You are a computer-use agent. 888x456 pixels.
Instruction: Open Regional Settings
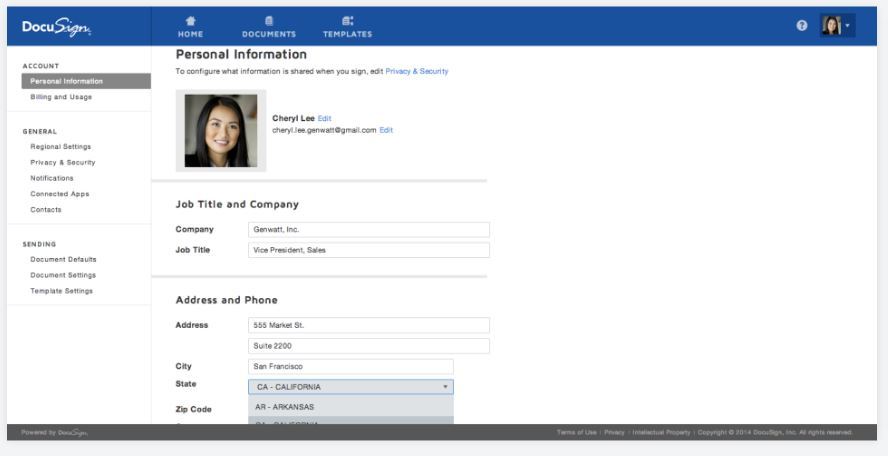click(x=61, y=147)
